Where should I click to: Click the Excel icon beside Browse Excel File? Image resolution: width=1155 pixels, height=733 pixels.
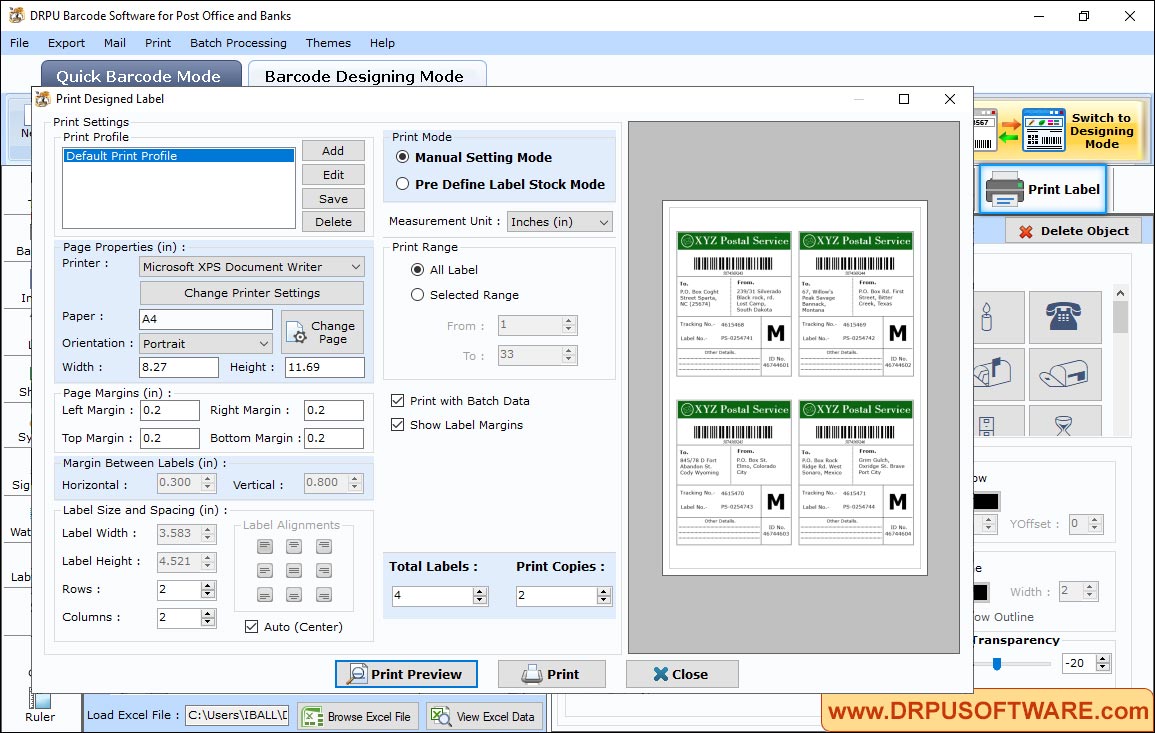313,716
